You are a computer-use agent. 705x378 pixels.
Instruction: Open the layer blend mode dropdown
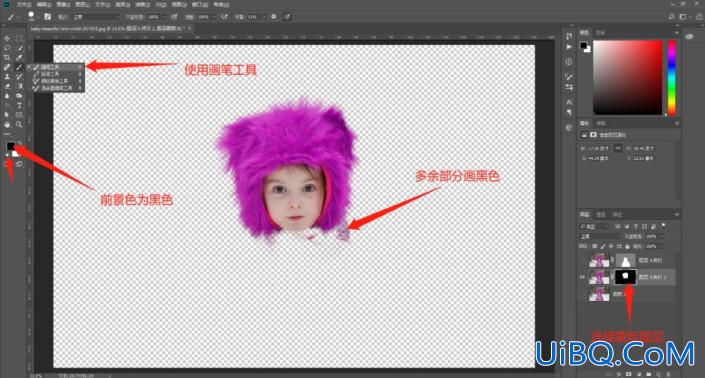tap(600, 236)
